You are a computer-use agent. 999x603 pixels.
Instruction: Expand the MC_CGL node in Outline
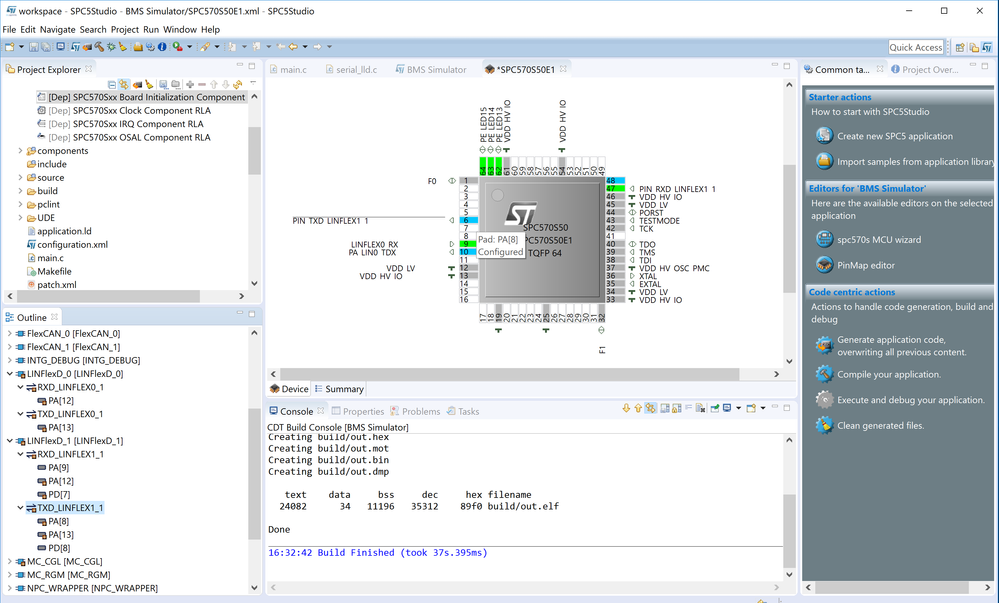pos(10,562)
